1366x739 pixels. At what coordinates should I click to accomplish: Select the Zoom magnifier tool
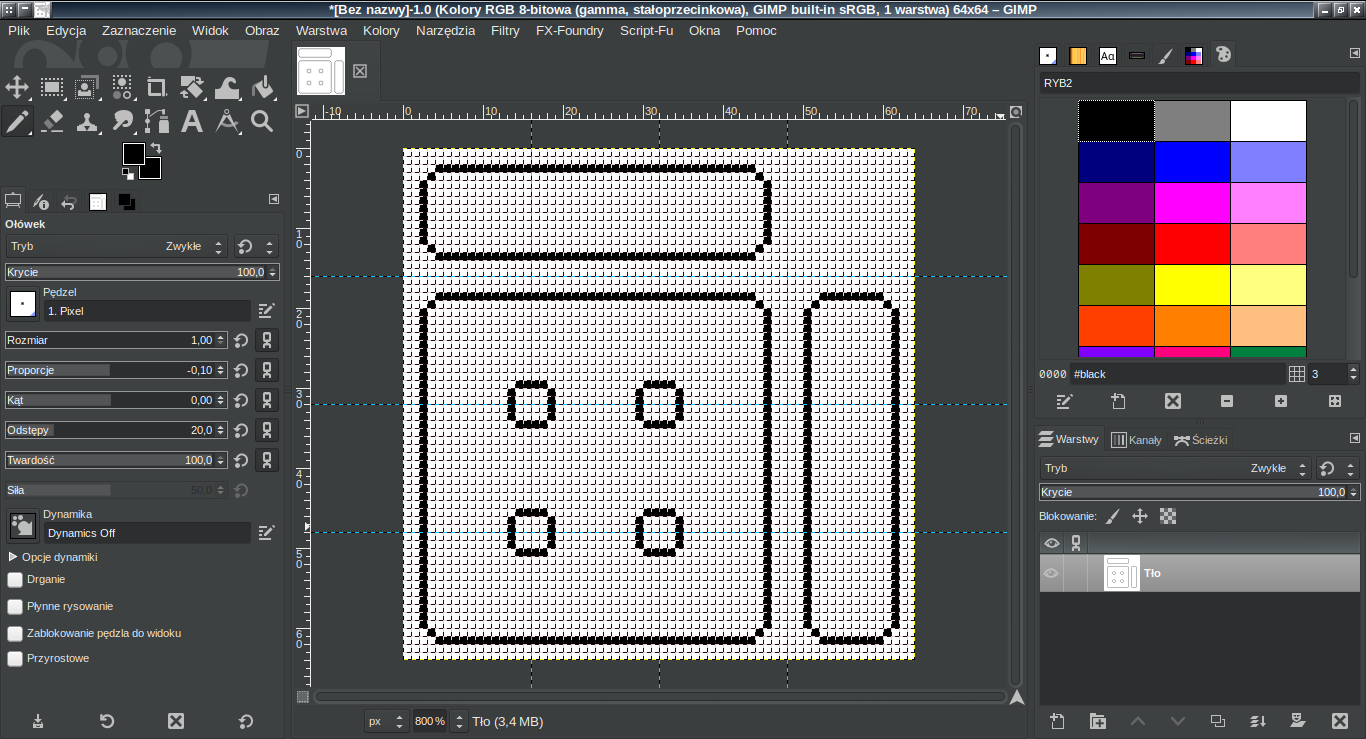tap(262, 122)
